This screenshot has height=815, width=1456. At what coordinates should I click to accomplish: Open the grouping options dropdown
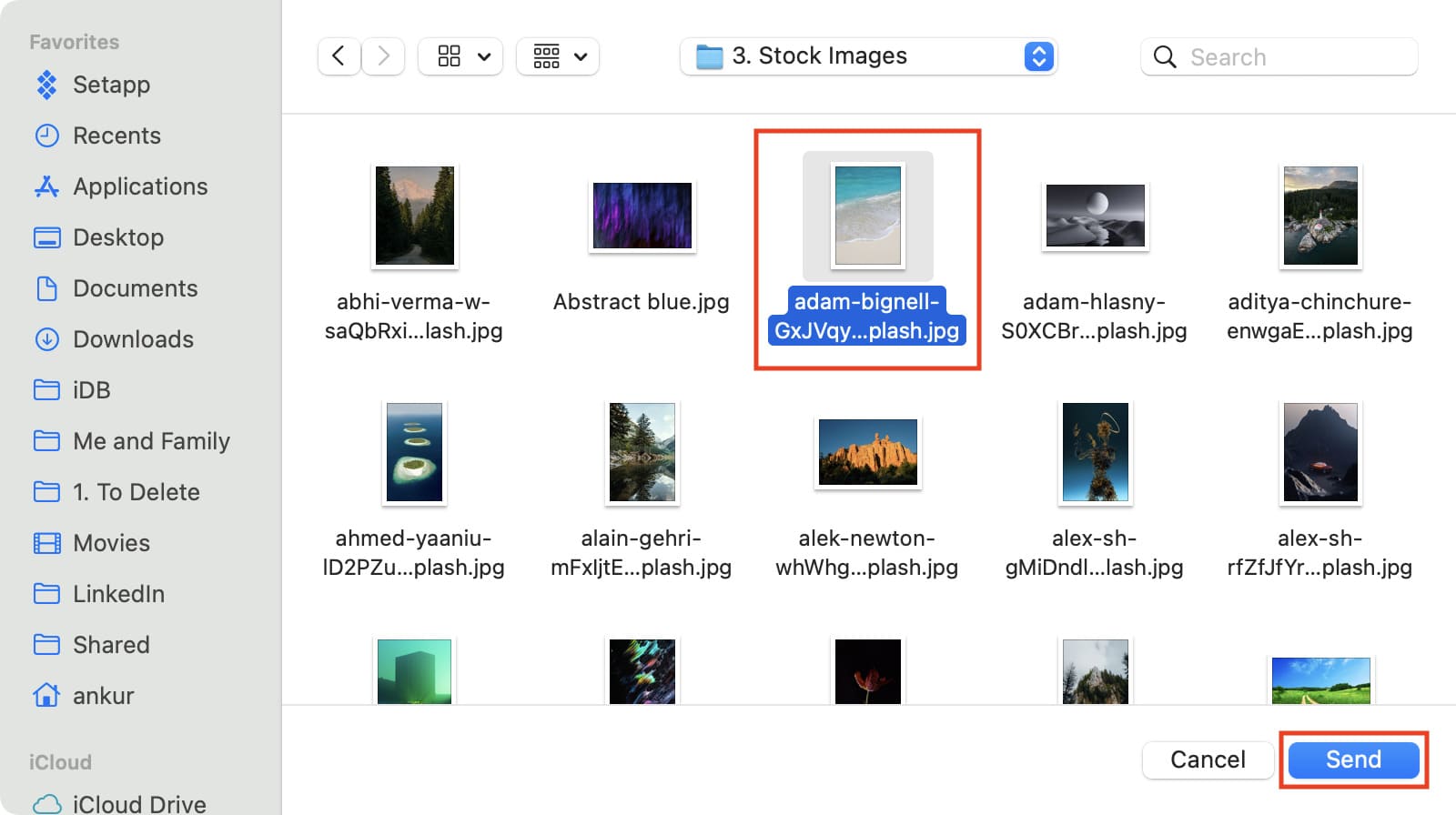(x=558, y=56)
